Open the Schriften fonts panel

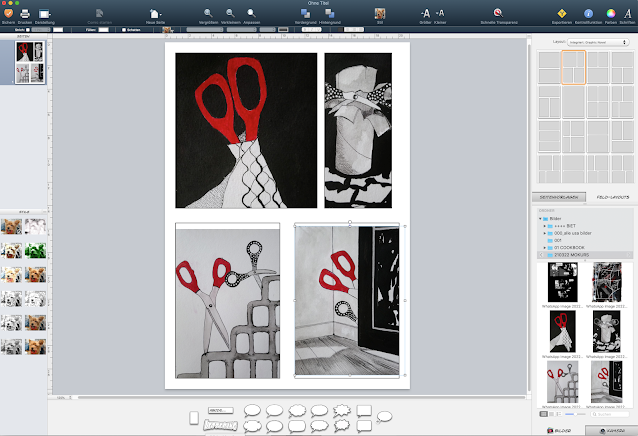point(627,14)
